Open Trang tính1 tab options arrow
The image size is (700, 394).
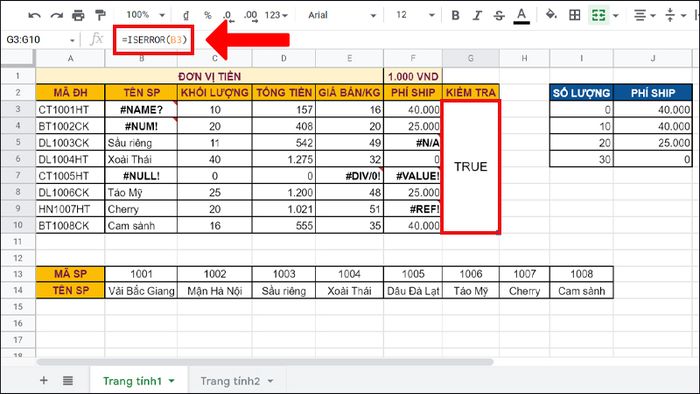tap(172, 382)
